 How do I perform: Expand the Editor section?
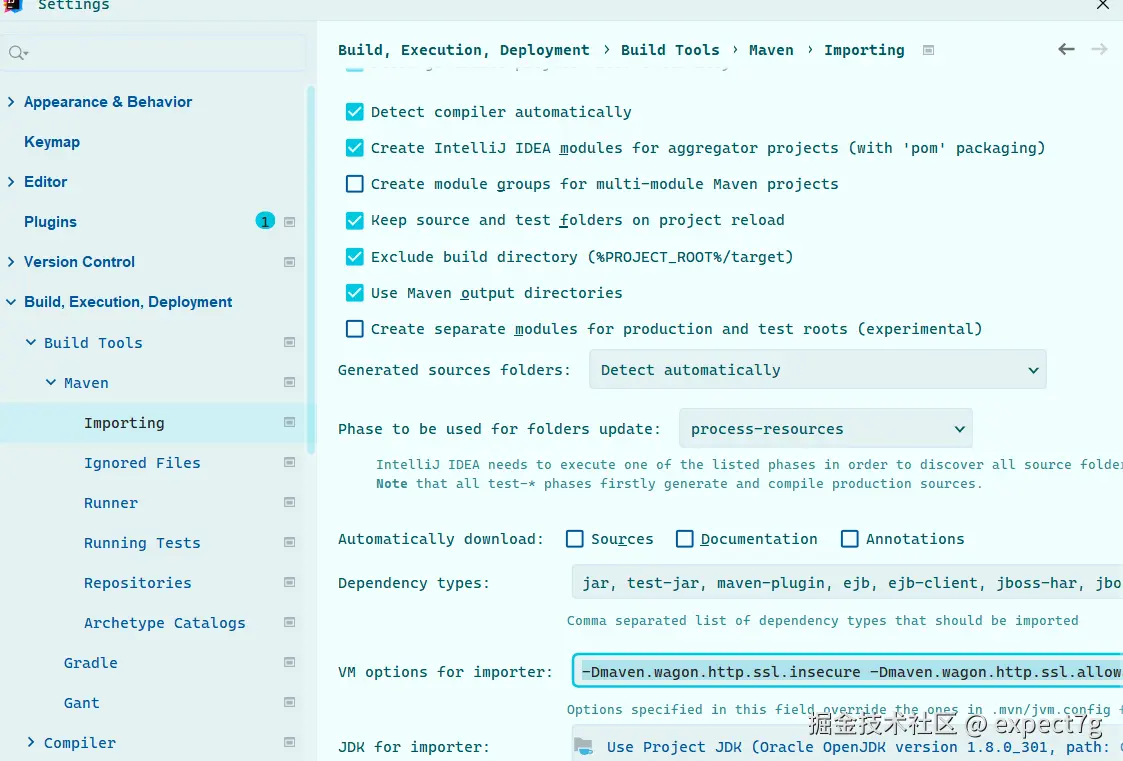coord(11,182)
